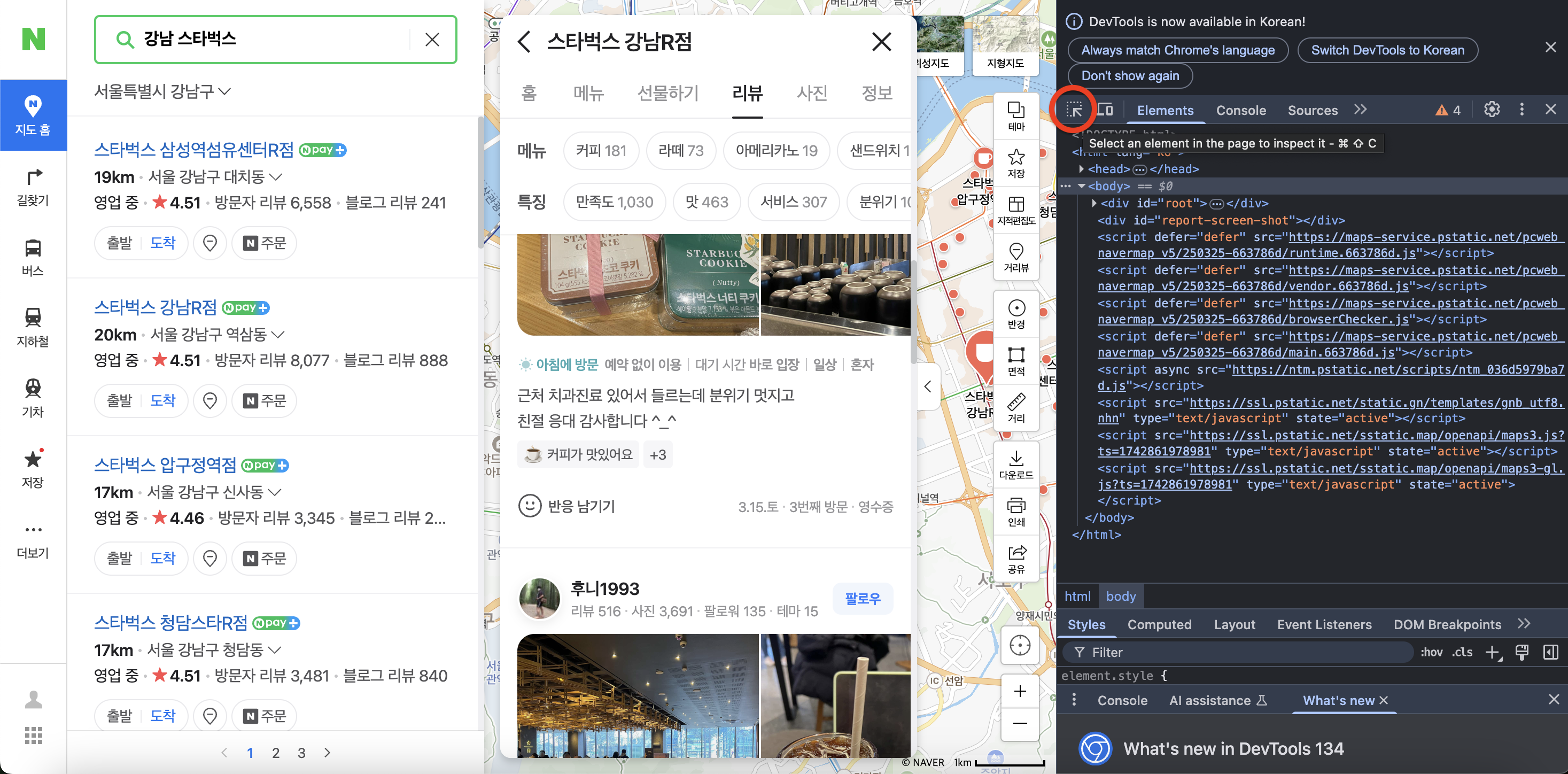Open the Console tab in DevTools
The height and width of the screenshot is (774, 1568).
(x=1240, y=110)
